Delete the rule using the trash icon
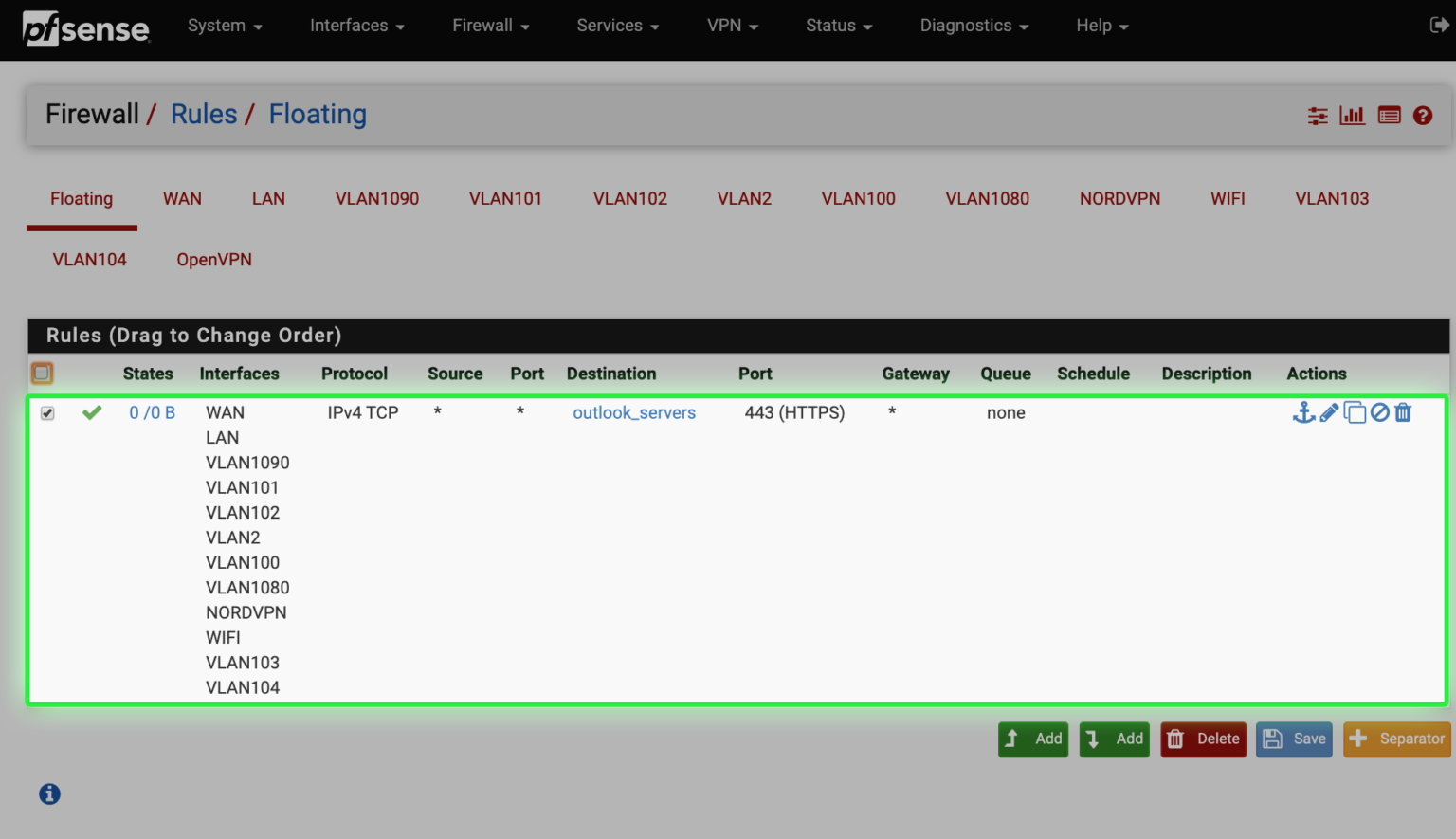Viewport: 1456px width, 839px height. (1403, 412)
